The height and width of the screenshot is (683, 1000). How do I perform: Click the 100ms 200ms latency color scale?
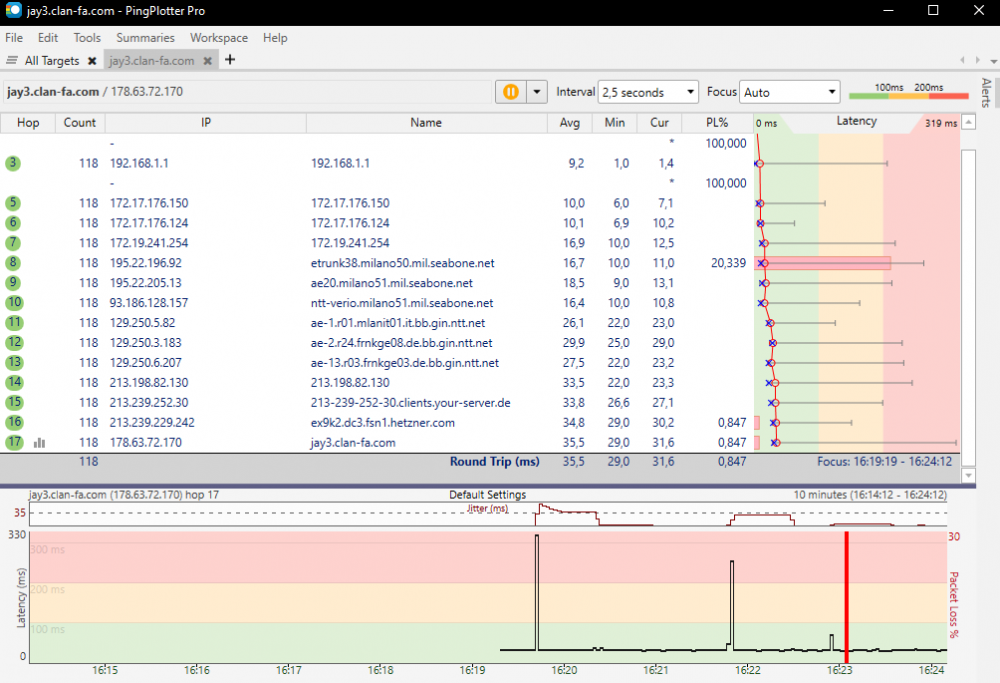pyautogui.click(x=909, y=92)
